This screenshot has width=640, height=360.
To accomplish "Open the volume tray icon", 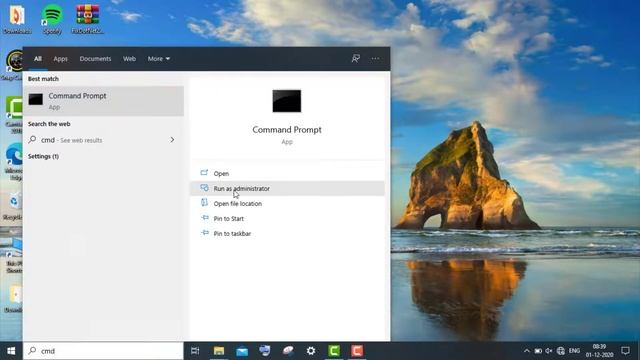I will [x=549, y=351].
